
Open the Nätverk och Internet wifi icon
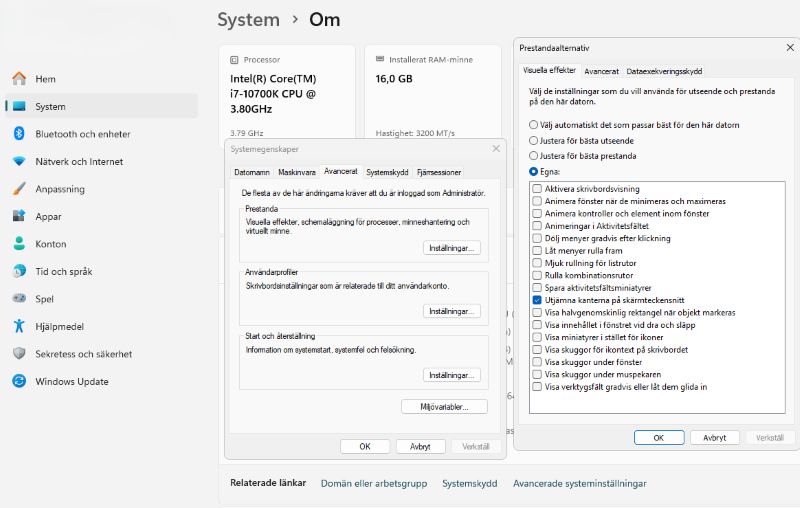tap(19, 161)
